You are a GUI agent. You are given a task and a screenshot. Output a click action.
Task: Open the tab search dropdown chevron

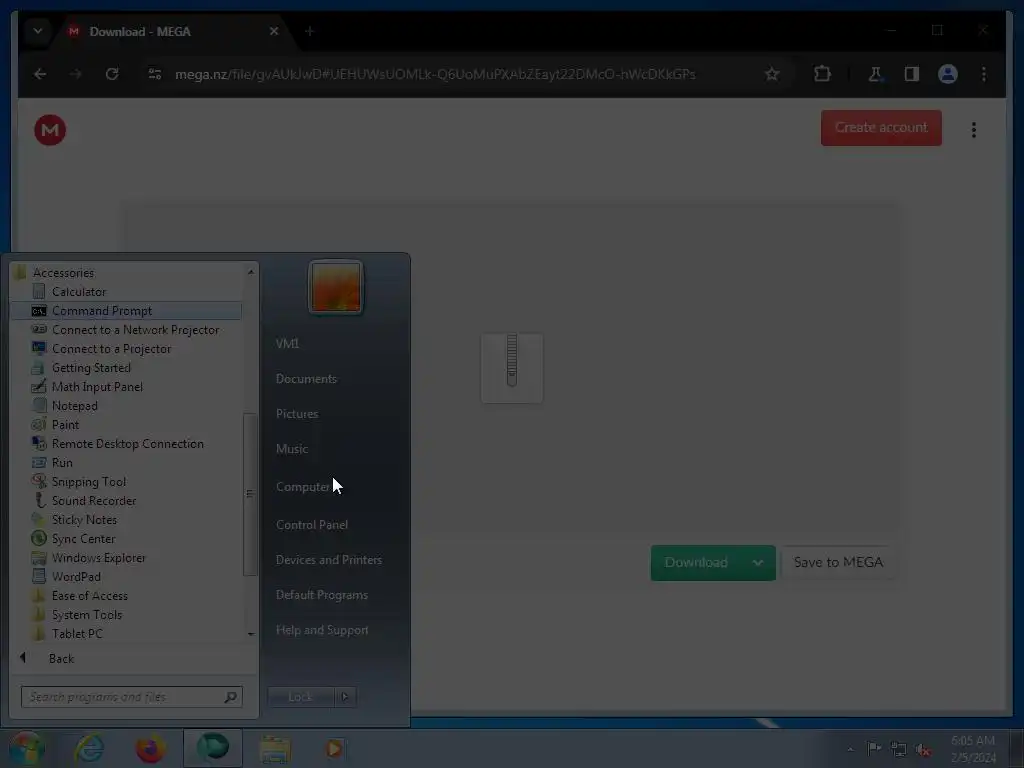pos(38,31)
